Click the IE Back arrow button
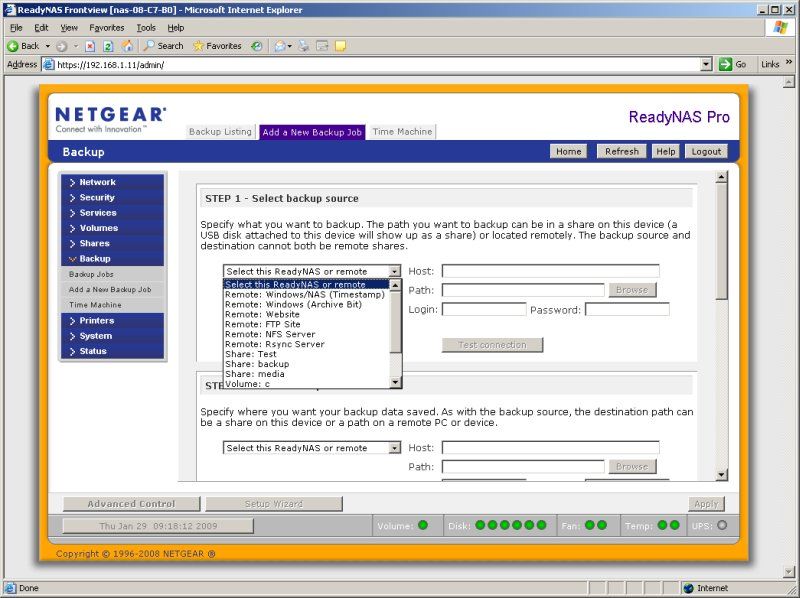800x598 pixels. click(23, 46)
